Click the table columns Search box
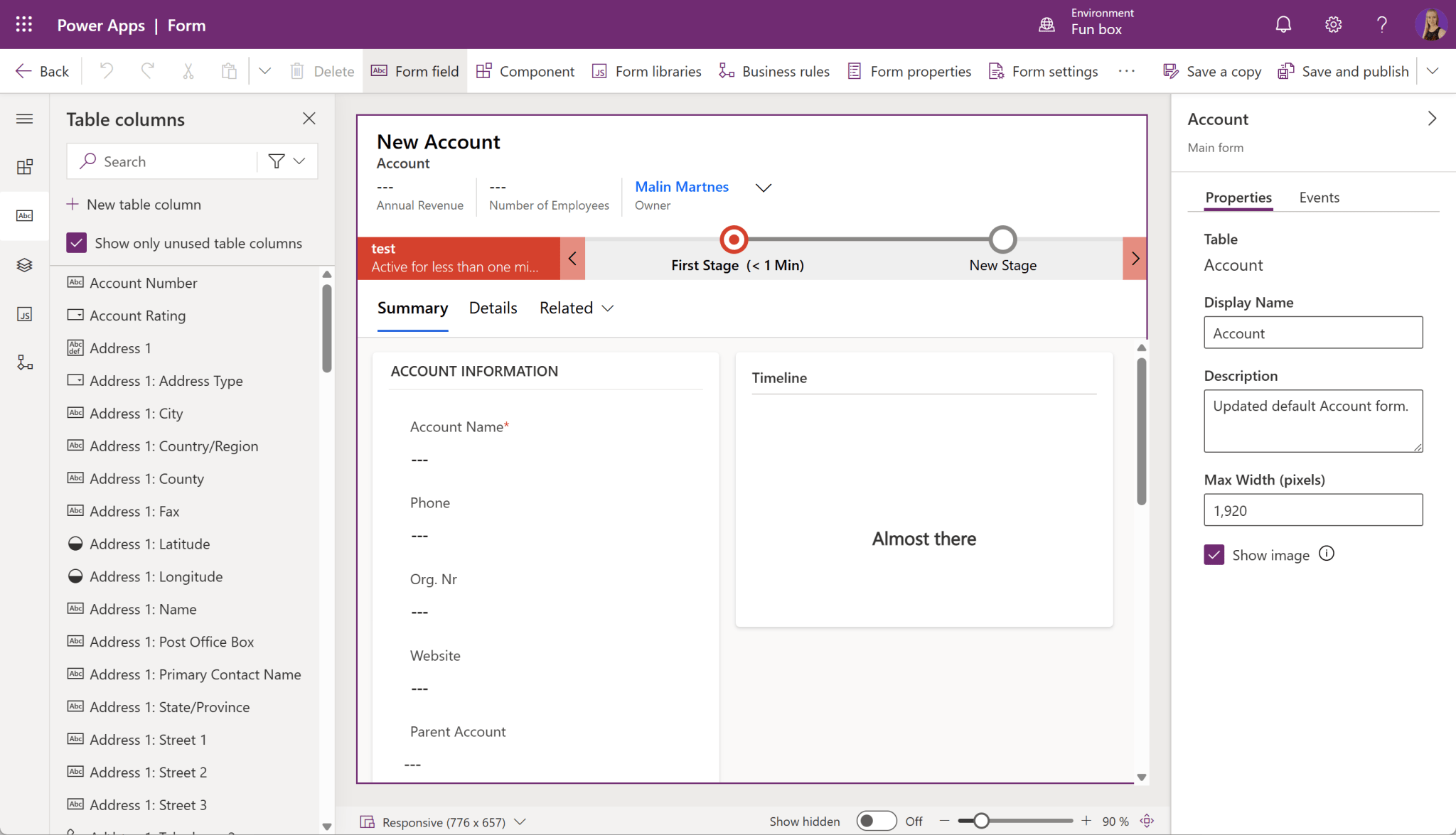The height and width of the screenshot is (835, 1456). pyautogui.click(x=162, y=161)
